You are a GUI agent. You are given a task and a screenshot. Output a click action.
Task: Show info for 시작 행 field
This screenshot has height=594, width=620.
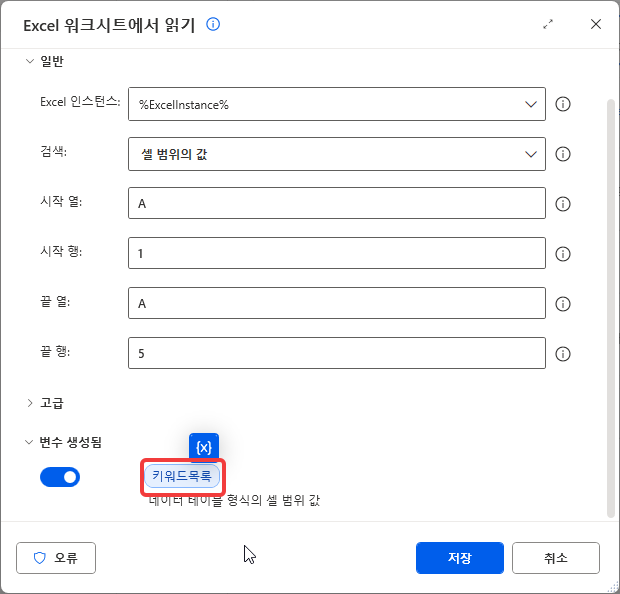pos(563,254)
